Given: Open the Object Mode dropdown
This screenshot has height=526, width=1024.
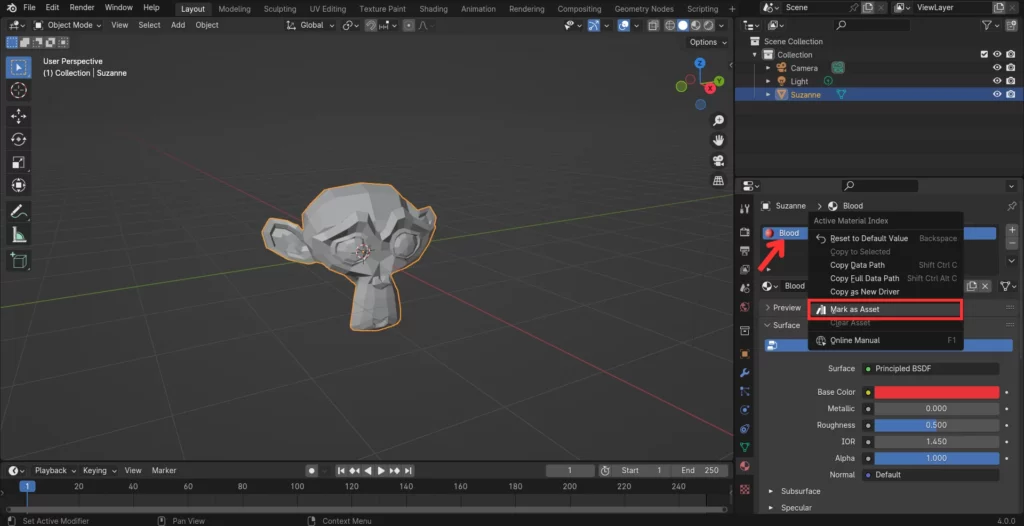Looking at the screenshot, I should pos(68,25).
